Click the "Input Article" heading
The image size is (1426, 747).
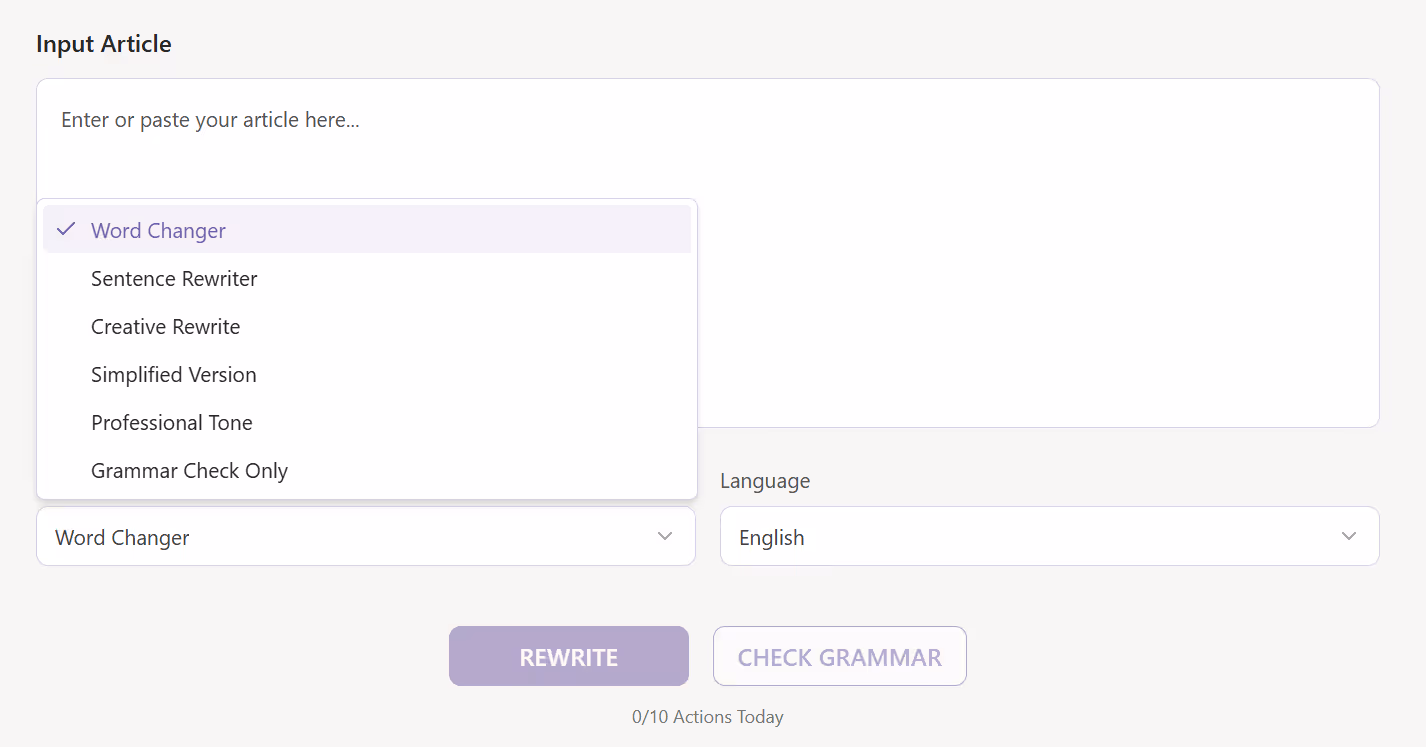pos(103,43)
